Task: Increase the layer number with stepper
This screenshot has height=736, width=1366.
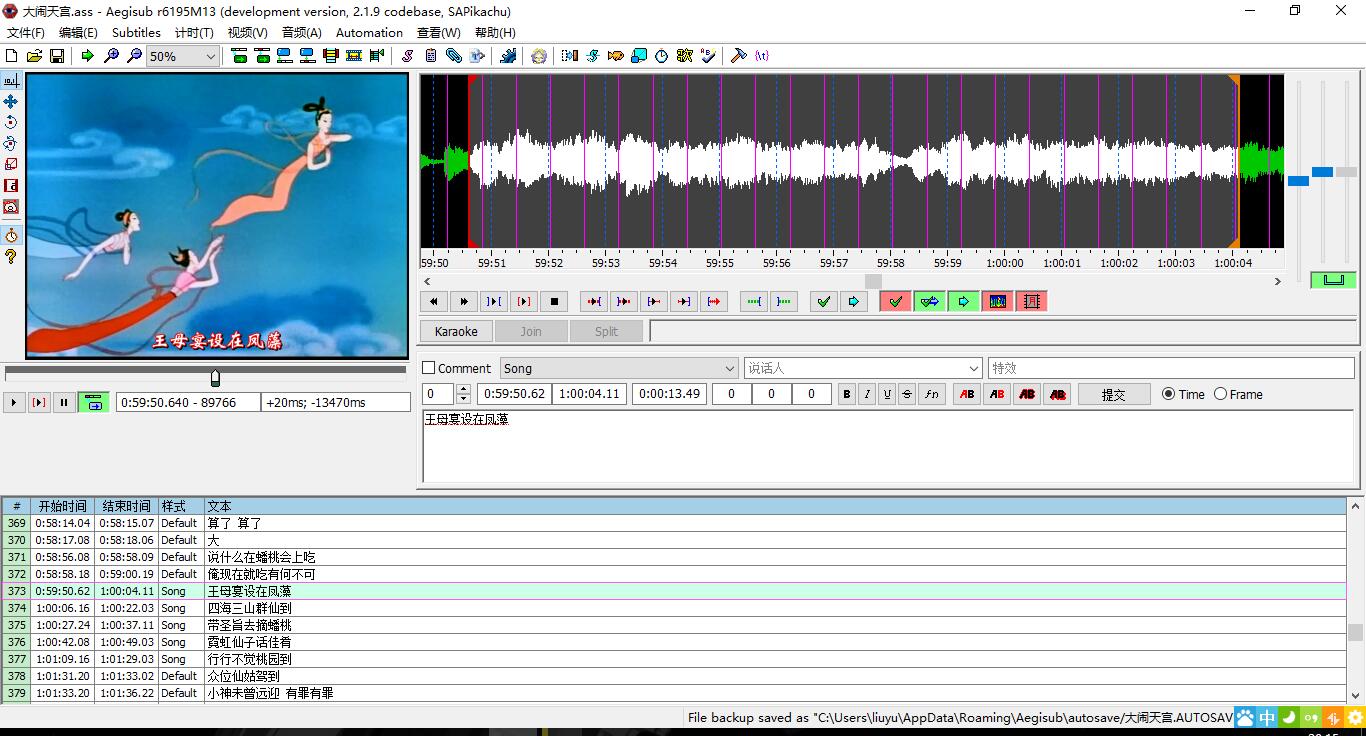Action: [463, 389]
